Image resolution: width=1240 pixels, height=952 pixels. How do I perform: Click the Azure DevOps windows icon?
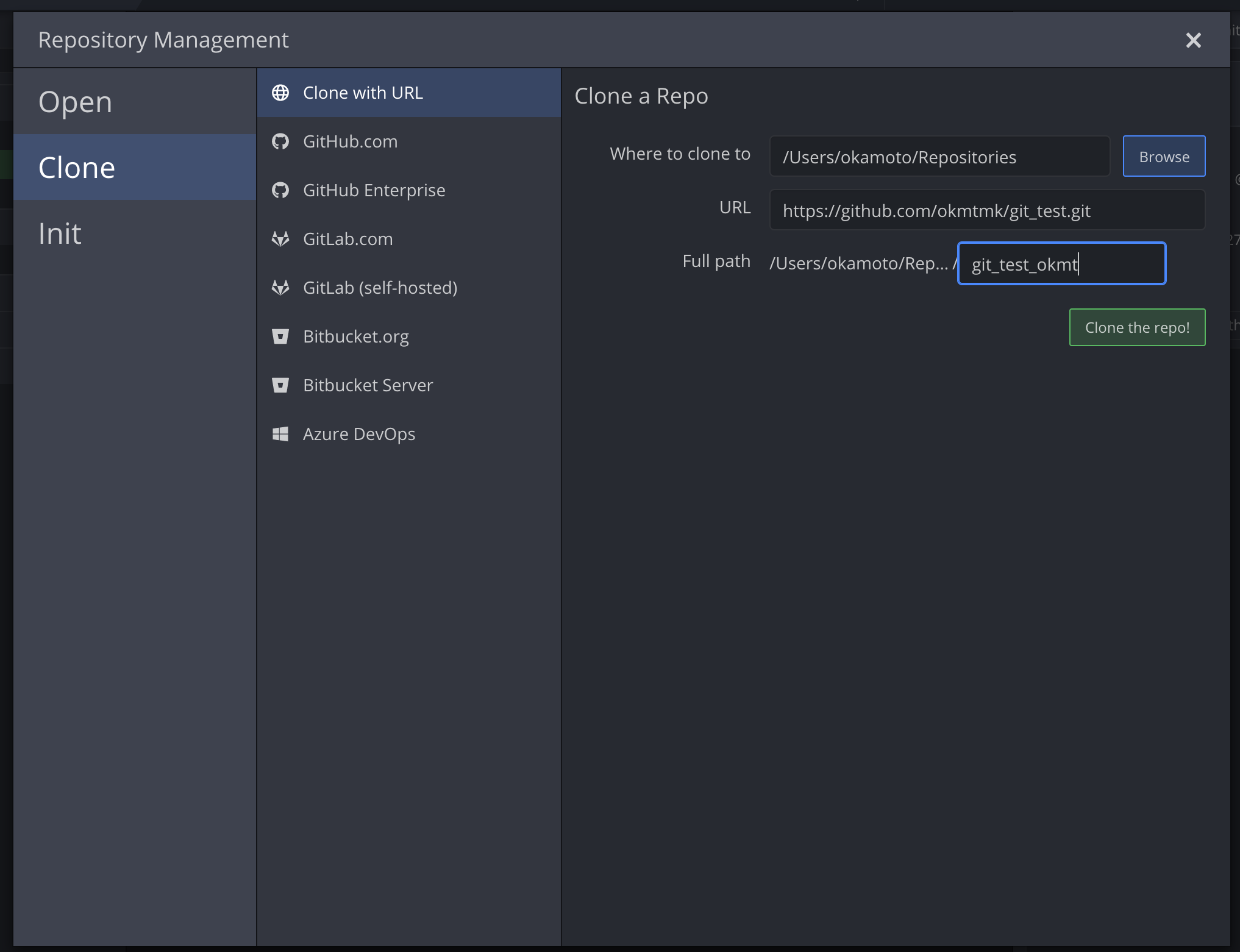click(280, 434)
